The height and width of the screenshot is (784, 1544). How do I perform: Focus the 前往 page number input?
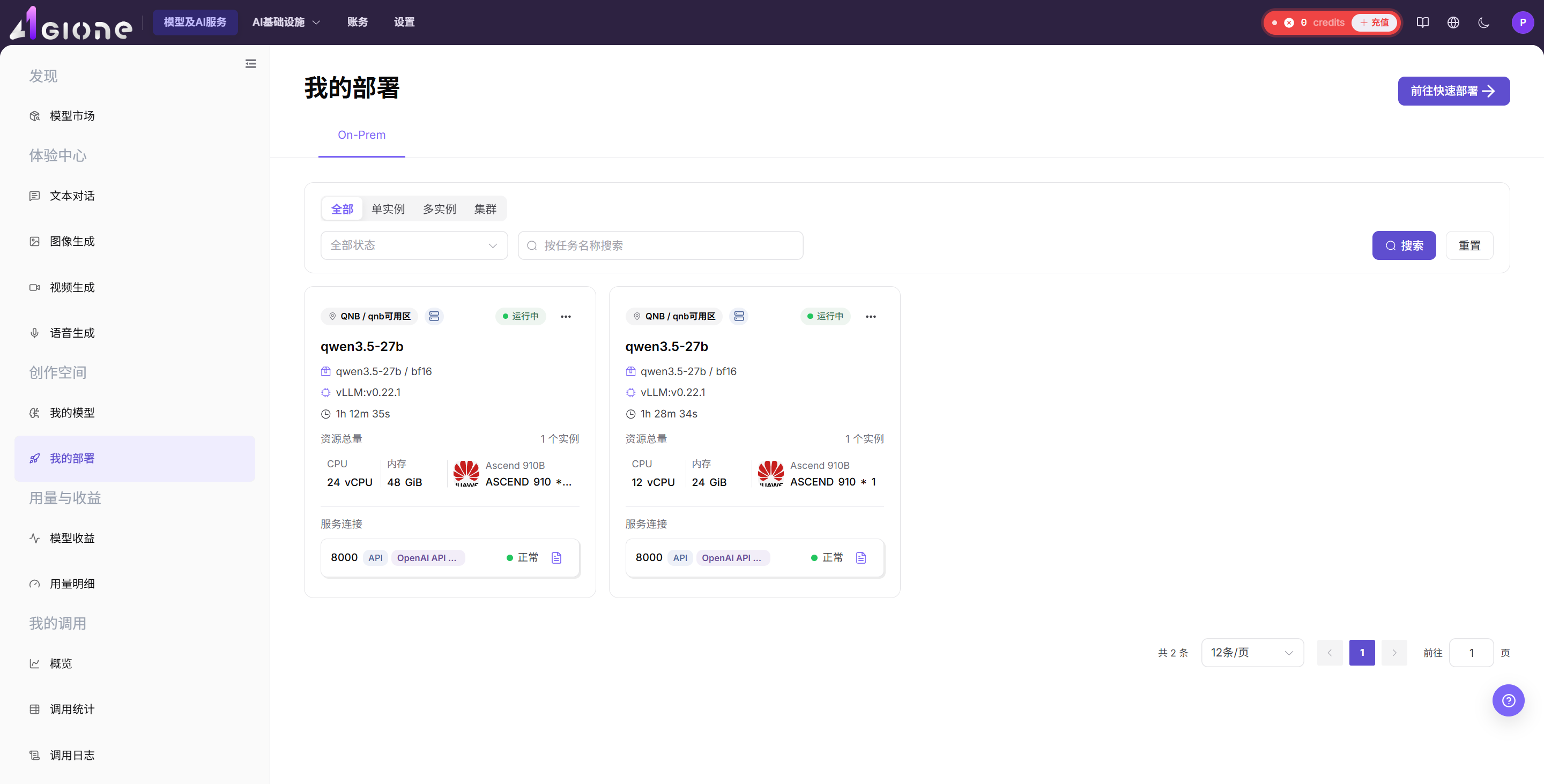point(1471,653)
